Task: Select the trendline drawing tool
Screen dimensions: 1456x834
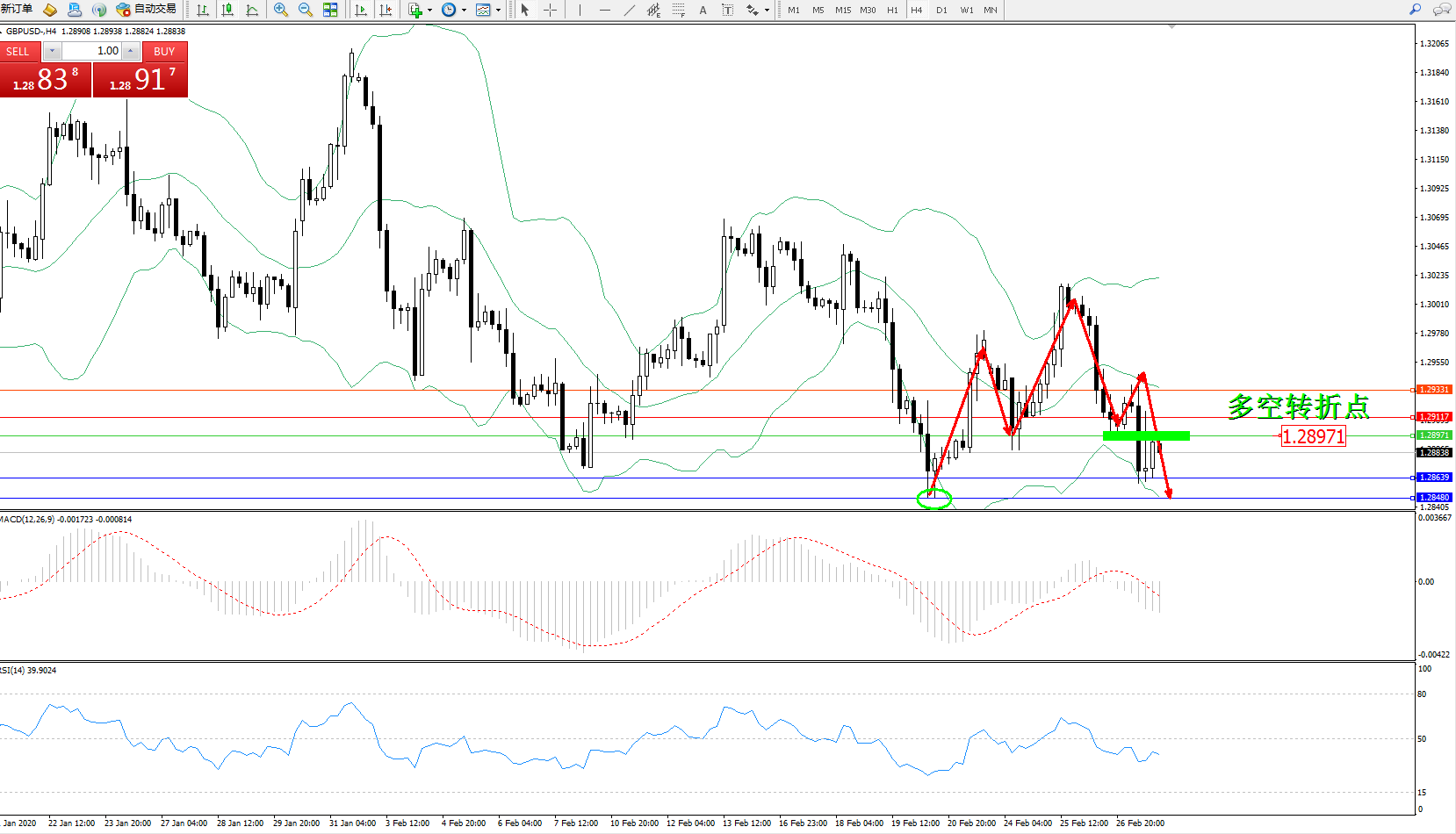Action: (x=629, y=10)
